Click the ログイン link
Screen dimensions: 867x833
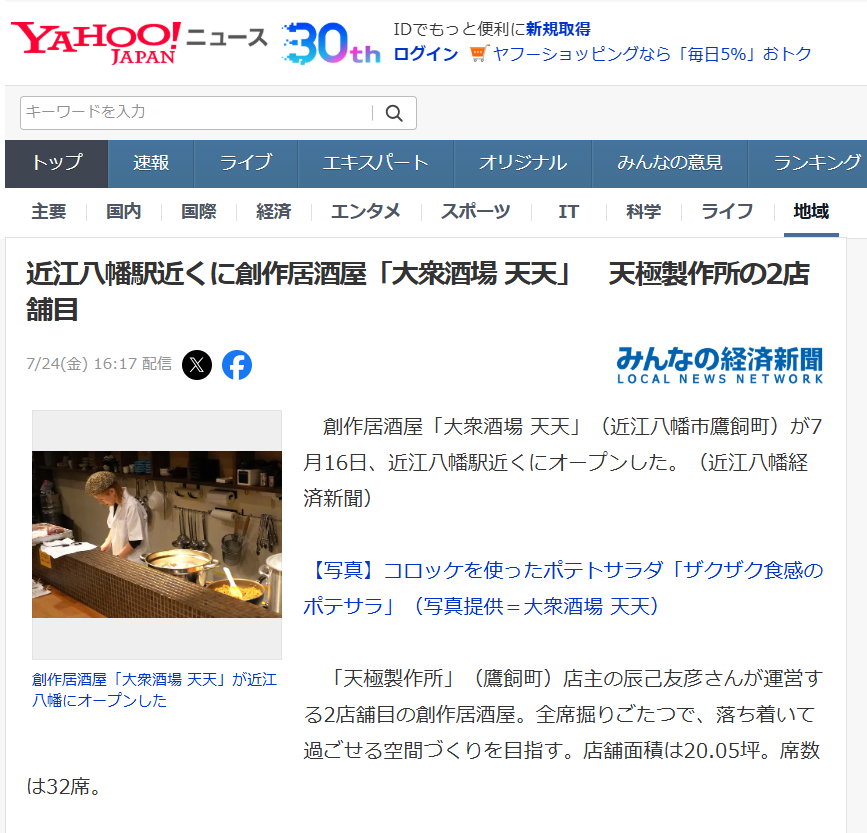click(x=426, y=54)
